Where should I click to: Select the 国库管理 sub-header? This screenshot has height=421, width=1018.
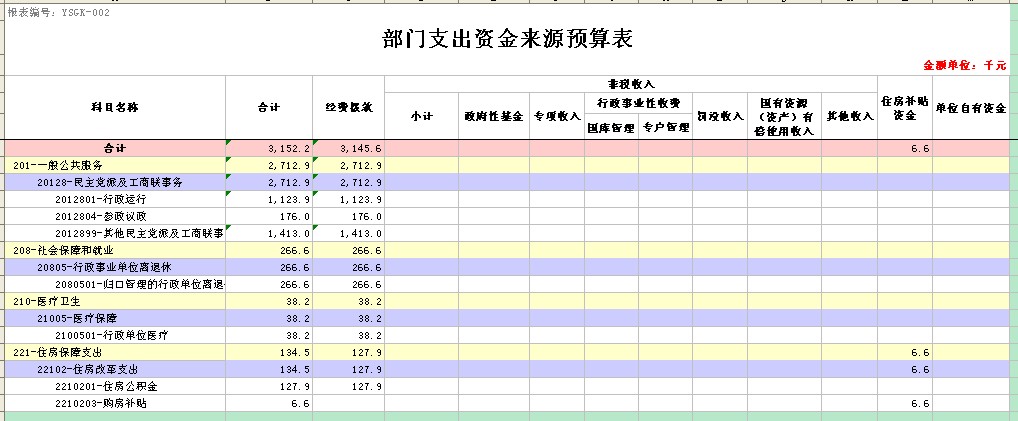pos(611,127)
